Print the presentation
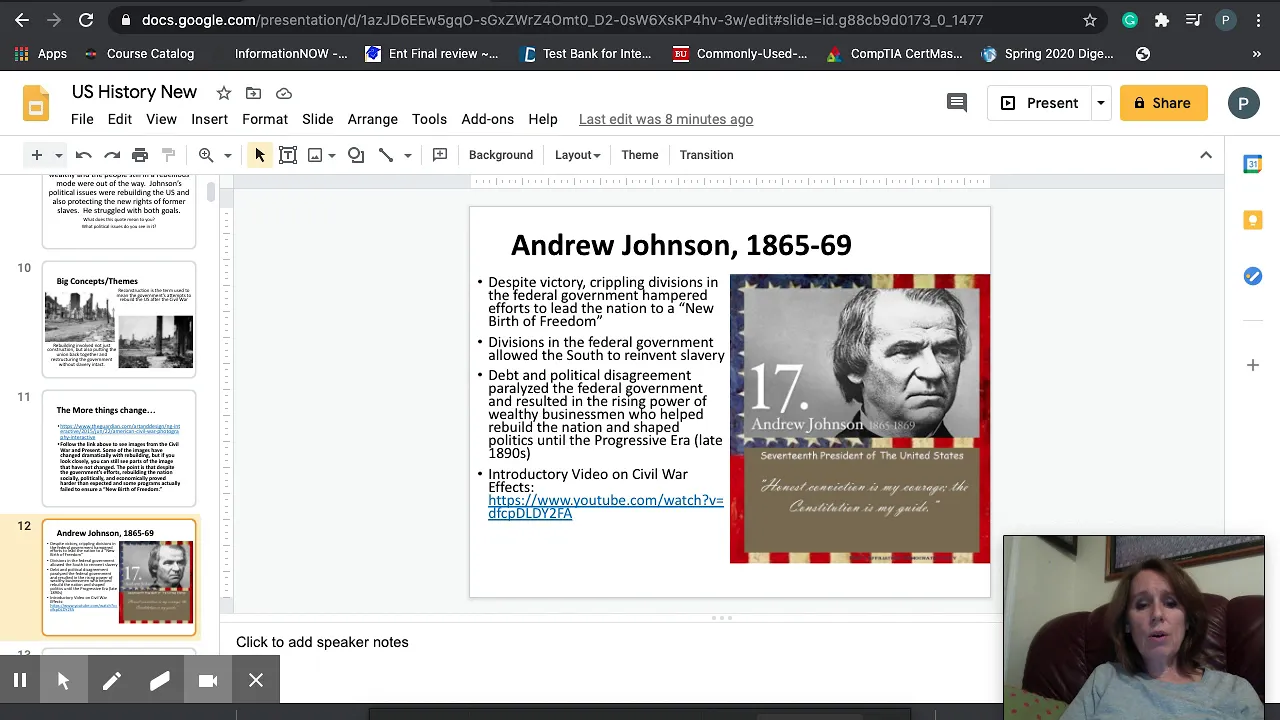 pos(140,155)
